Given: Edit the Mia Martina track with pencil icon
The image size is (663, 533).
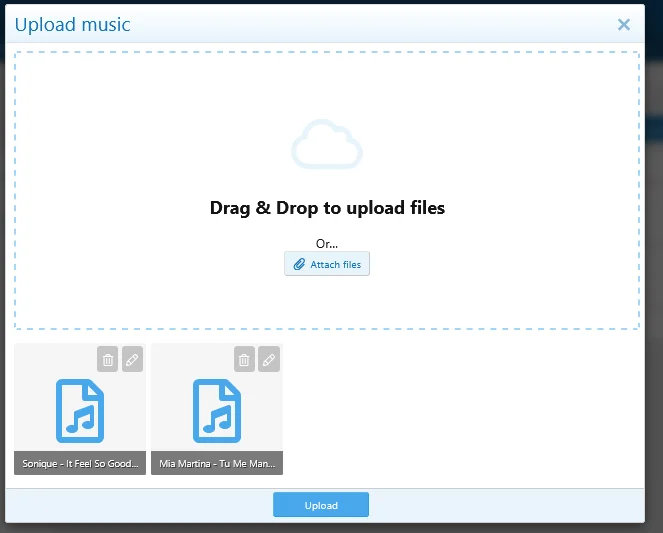Looking at the screenshot, I should (x=269, y=359).
